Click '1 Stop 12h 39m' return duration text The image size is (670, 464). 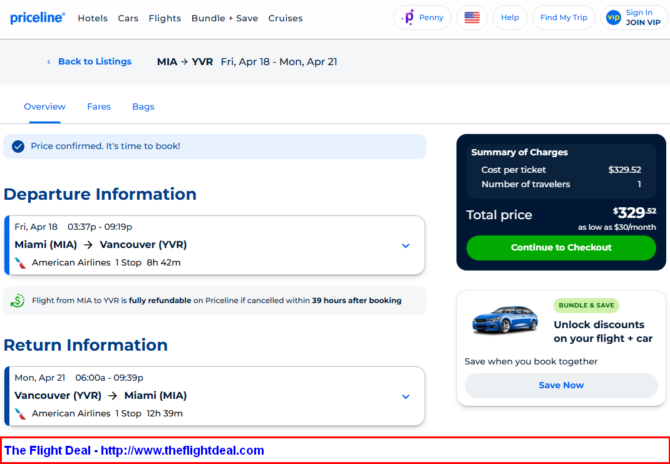[149, 414]
